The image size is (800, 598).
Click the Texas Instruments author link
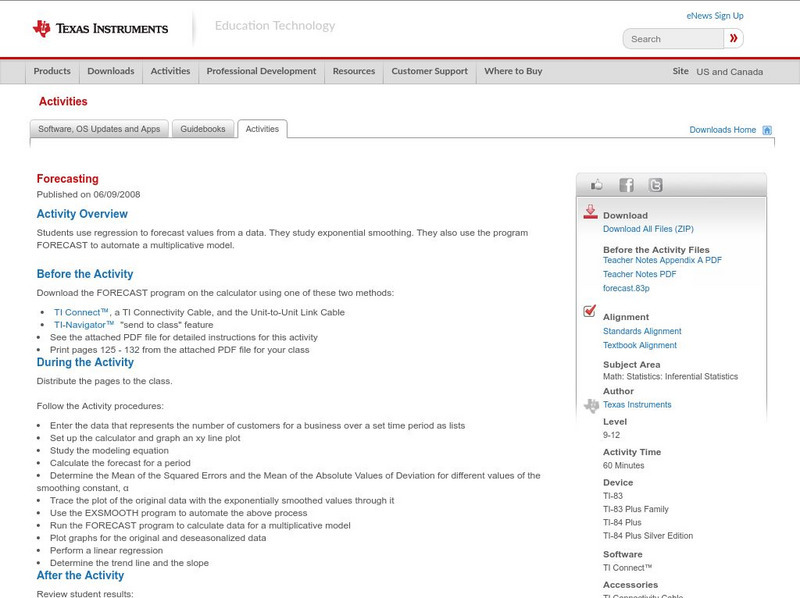[x=637, y=405]
